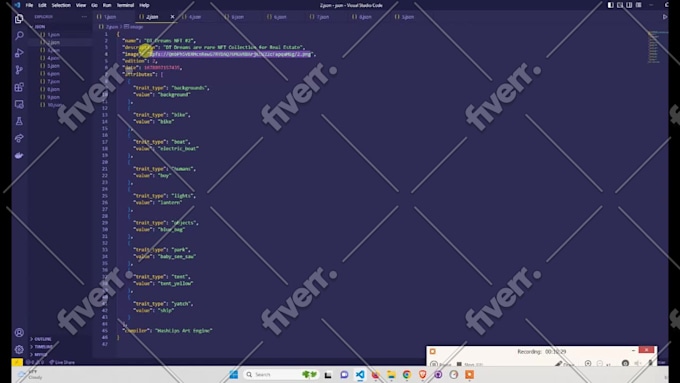This screenshot has height=383, width=680.
Task: Click the "baby_see_saw" value text
Action: tap(177, 256)
